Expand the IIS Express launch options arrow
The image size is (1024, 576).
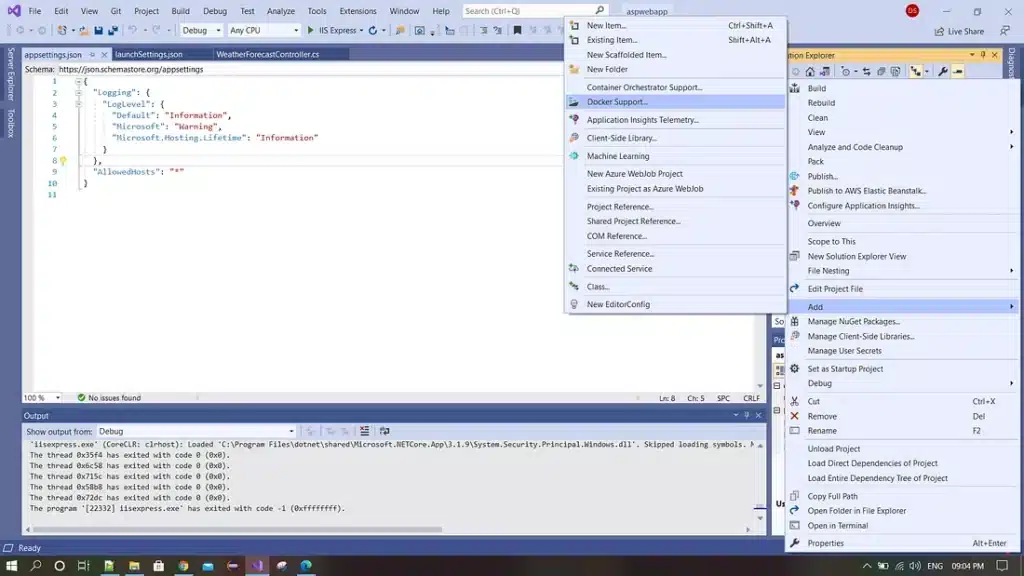click(361, 31)
